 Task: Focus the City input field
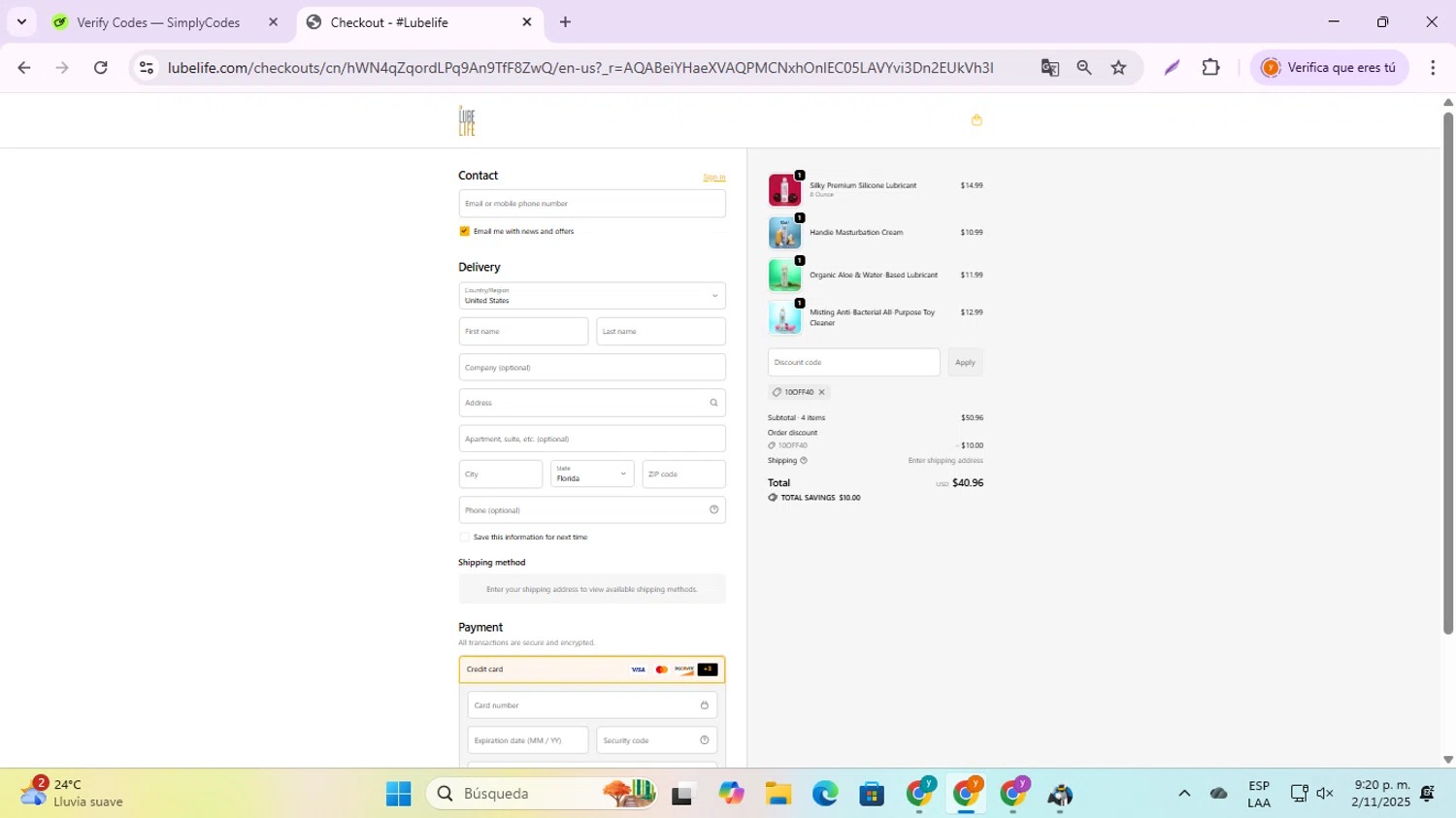(501, 474)
